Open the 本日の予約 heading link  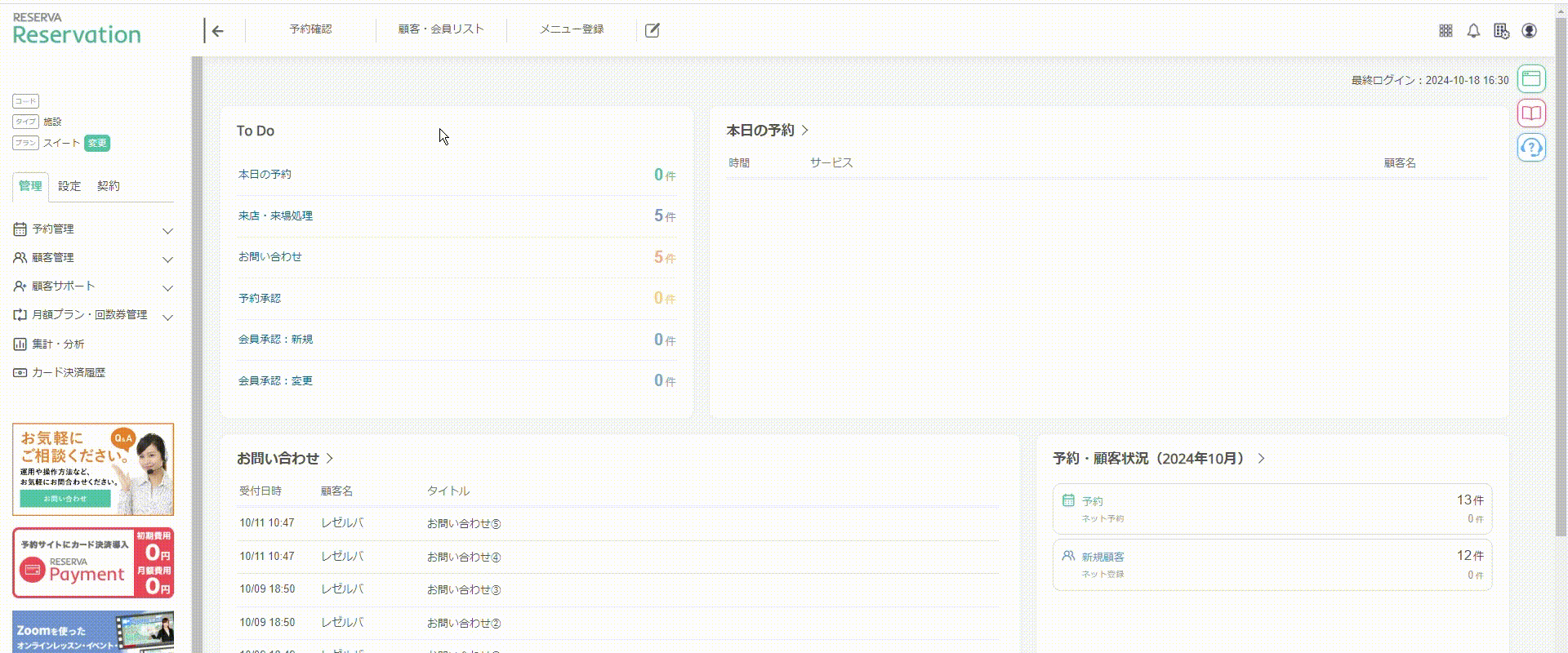click(x=767, y=131)
